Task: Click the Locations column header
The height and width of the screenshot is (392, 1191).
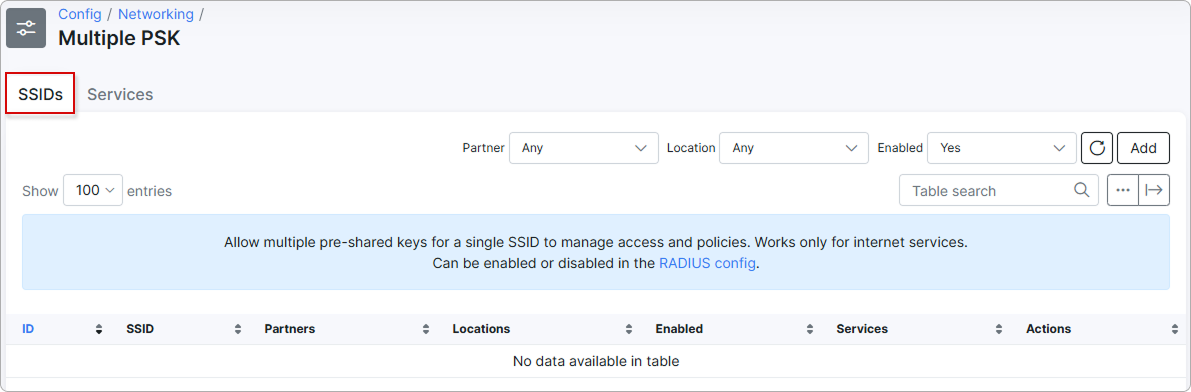Action: 481,329
